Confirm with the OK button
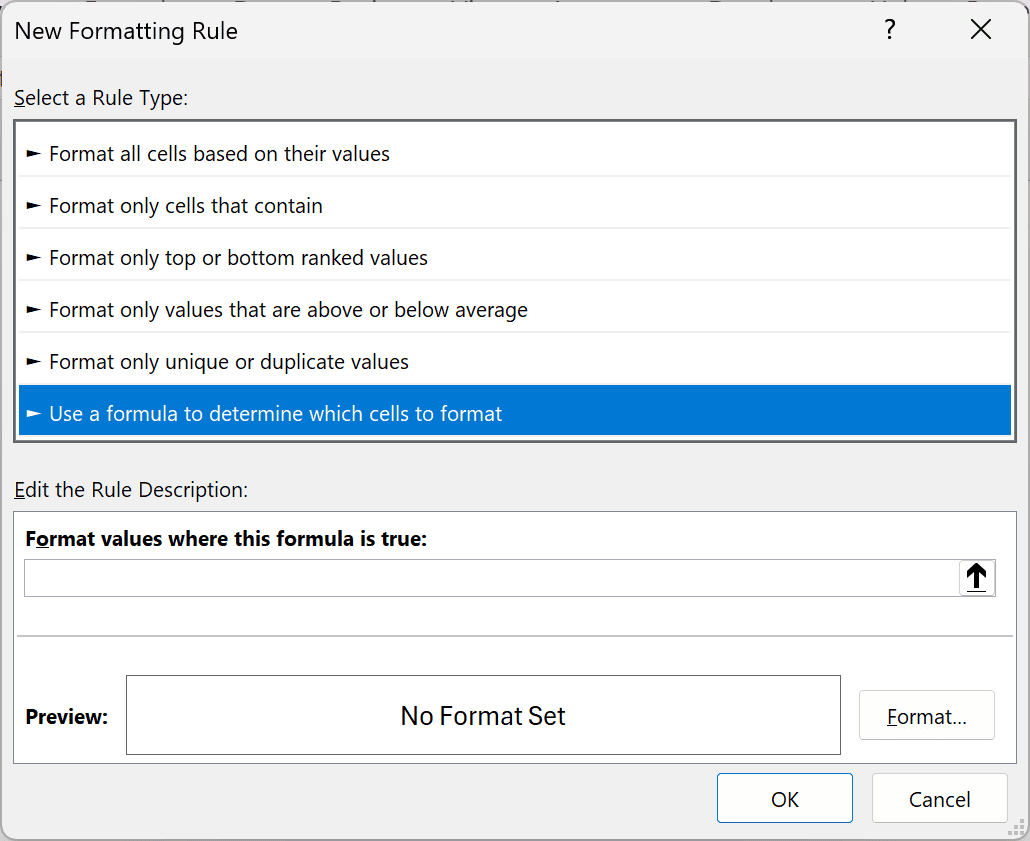The image size is (1030, 841). (x=785, y=798)
